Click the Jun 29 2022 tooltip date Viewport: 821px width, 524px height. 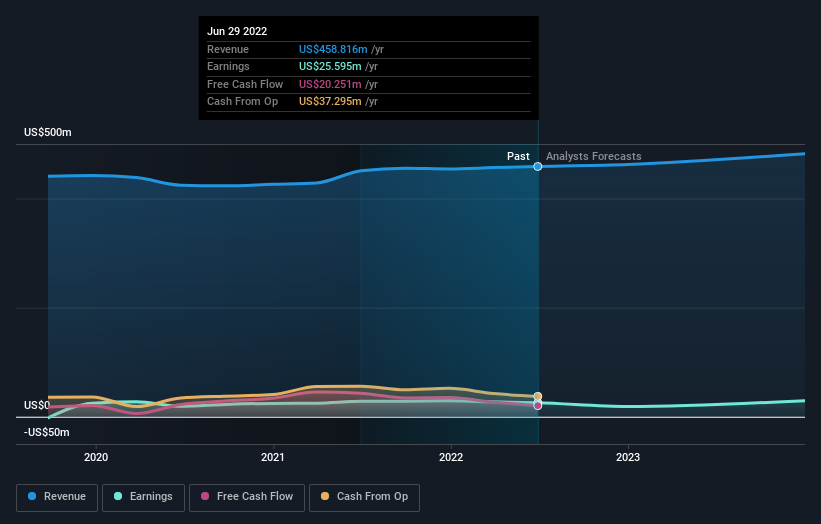tap(237, 31)
